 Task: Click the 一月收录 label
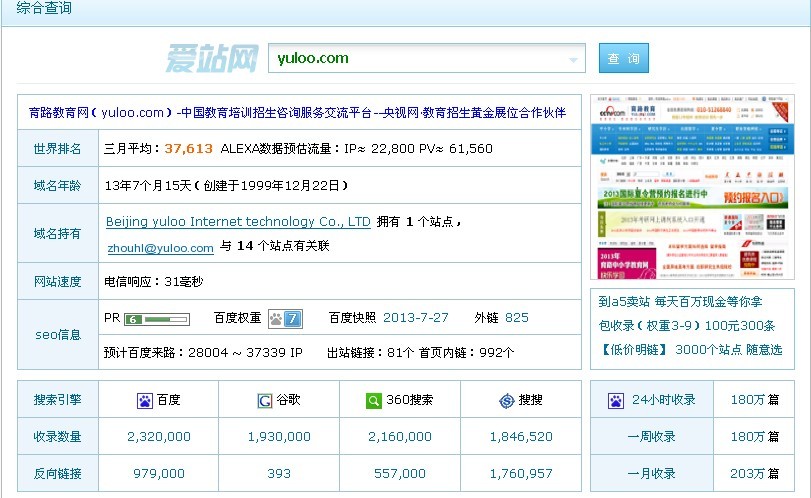tap(652, 473)
